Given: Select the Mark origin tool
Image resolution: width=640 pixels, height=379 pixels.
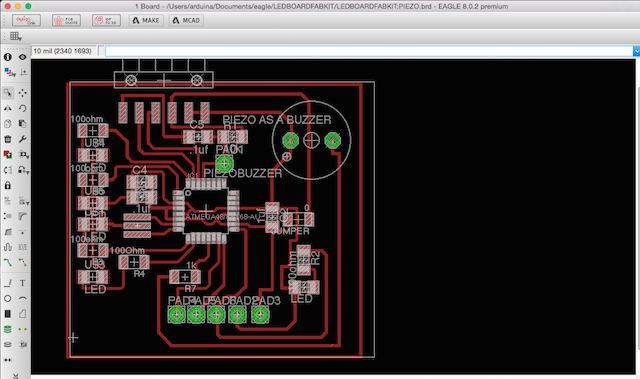Looking at the screenshot, I should point(23,73).
